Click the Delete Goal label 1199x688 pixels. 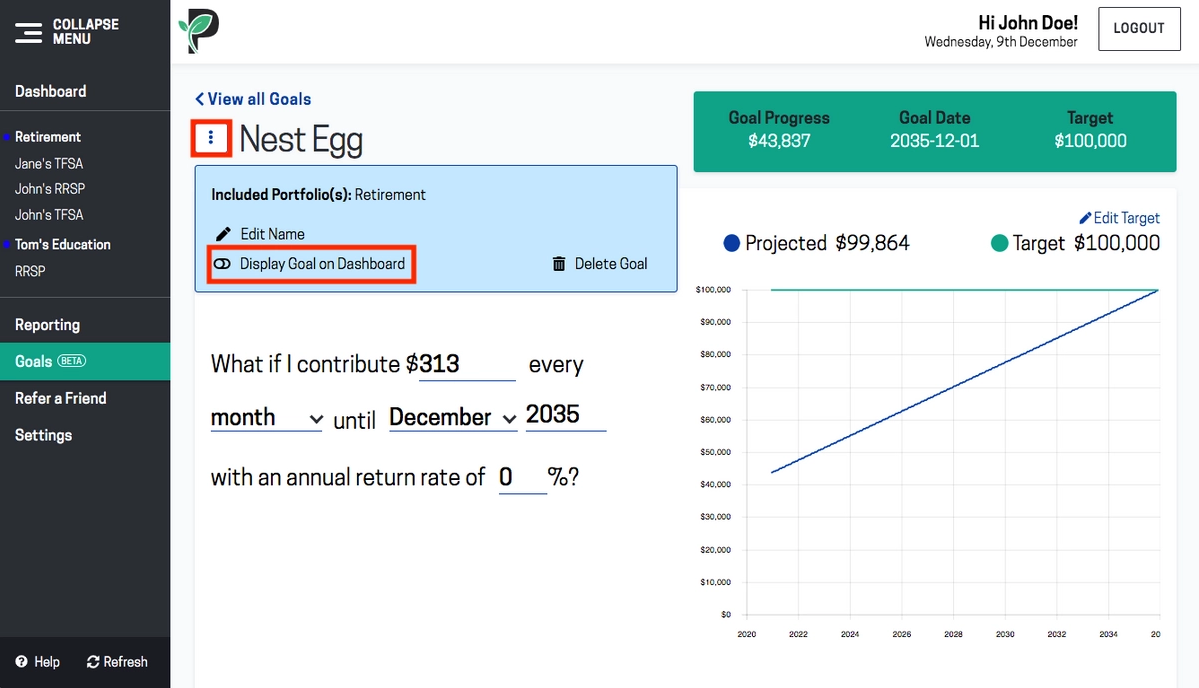tap(611, 264)
